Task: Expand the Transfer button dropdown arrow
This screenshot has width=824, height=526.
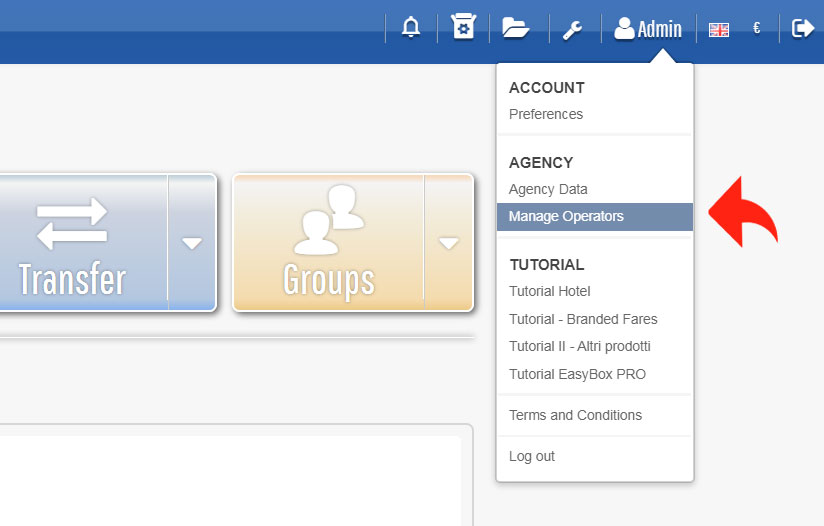Action: pos(192,243)
